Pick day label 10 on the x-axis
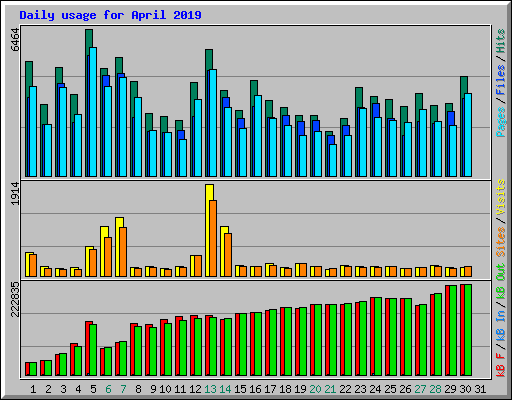 pyautogui.click(x=165, y=389)
